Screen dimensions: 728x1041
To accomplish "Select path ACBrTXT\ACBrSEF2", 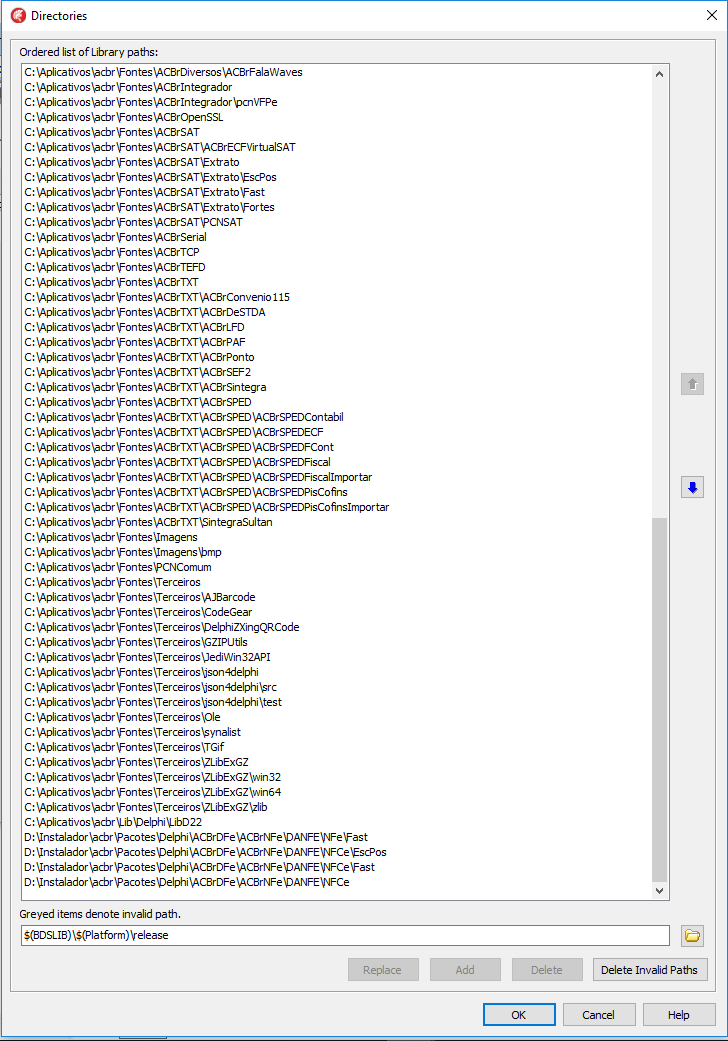I will (x=137, y=372).
